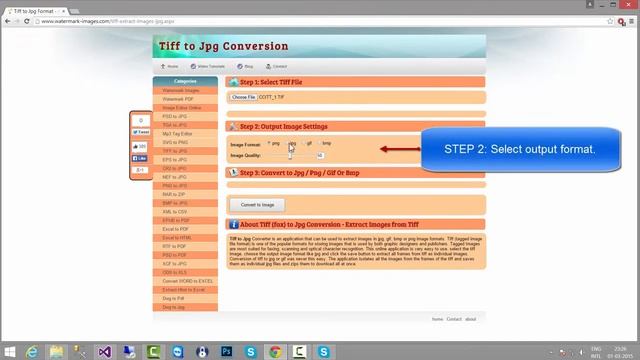Click the Video Tutorials icon in navigation
640x360 pixels.
point(193,66)
